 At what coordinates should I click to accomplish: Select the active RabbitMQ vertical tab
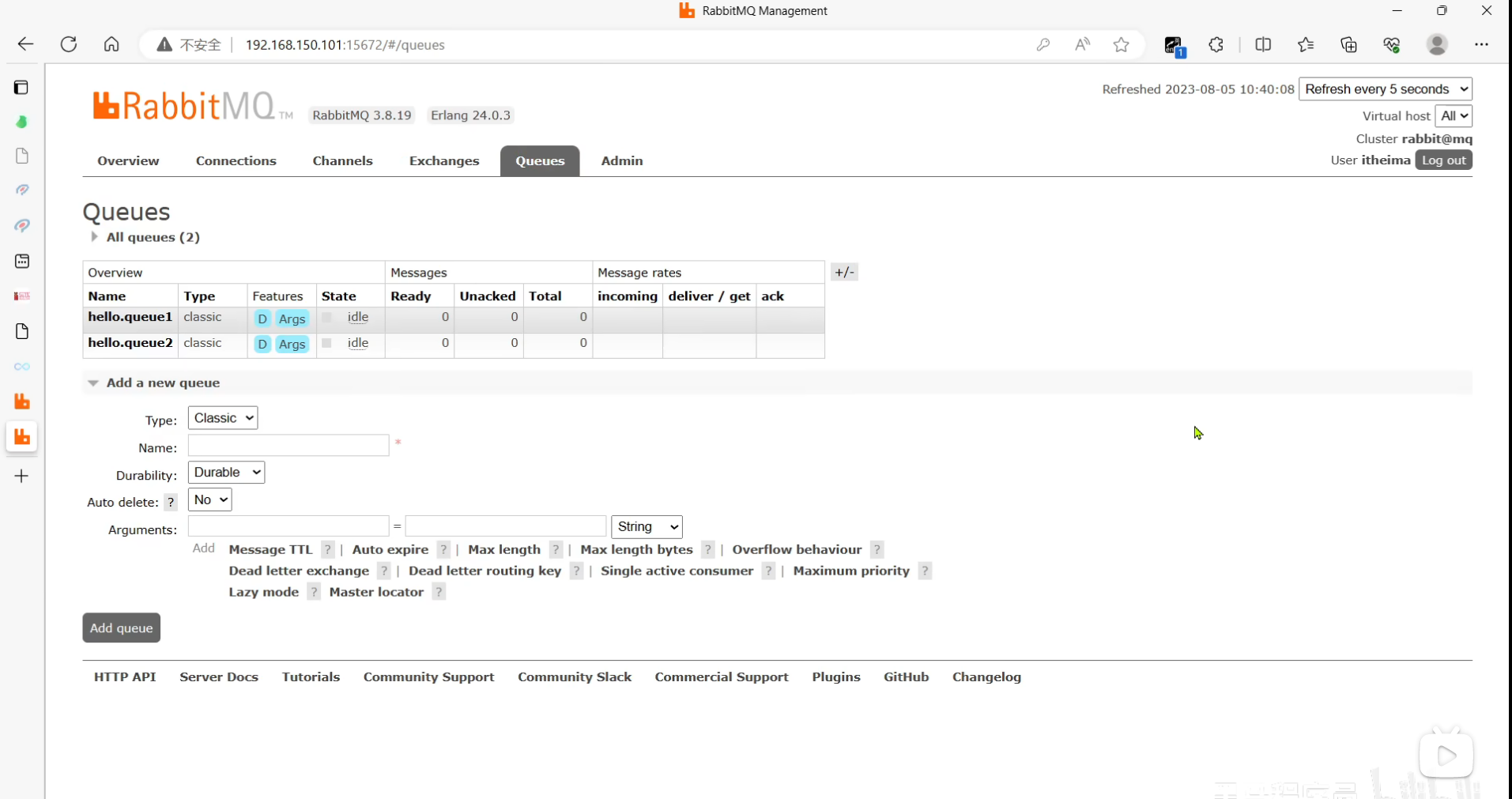coord(22,436)
